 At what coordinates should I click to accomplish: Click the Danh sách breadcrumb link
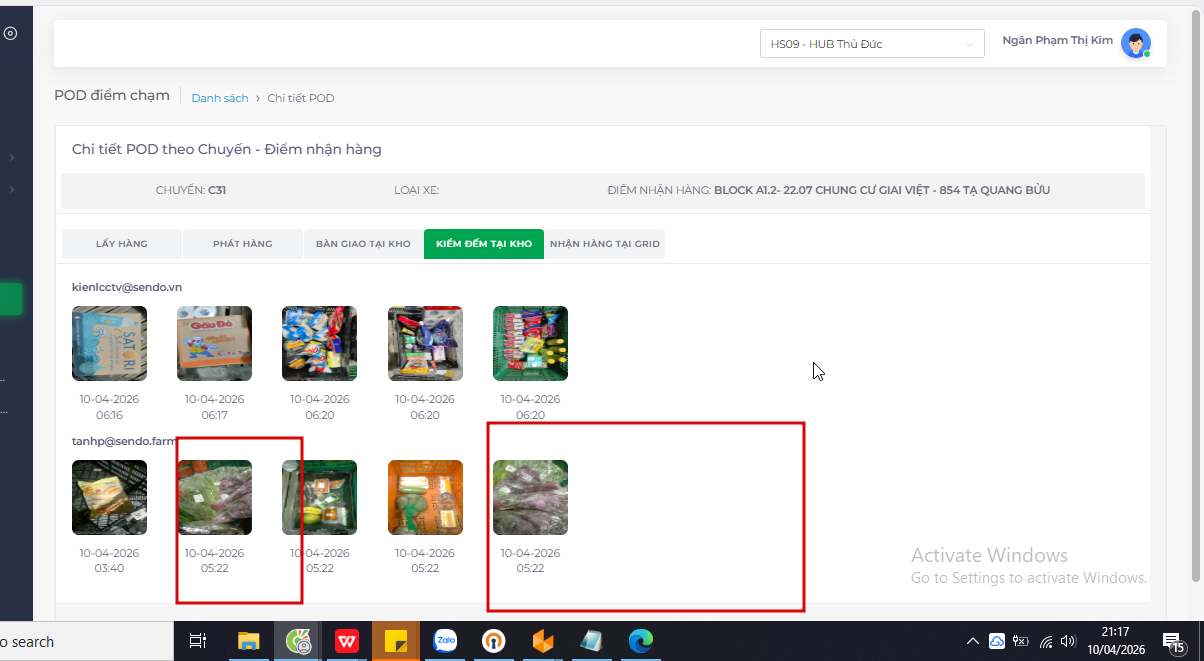[220, 98]
